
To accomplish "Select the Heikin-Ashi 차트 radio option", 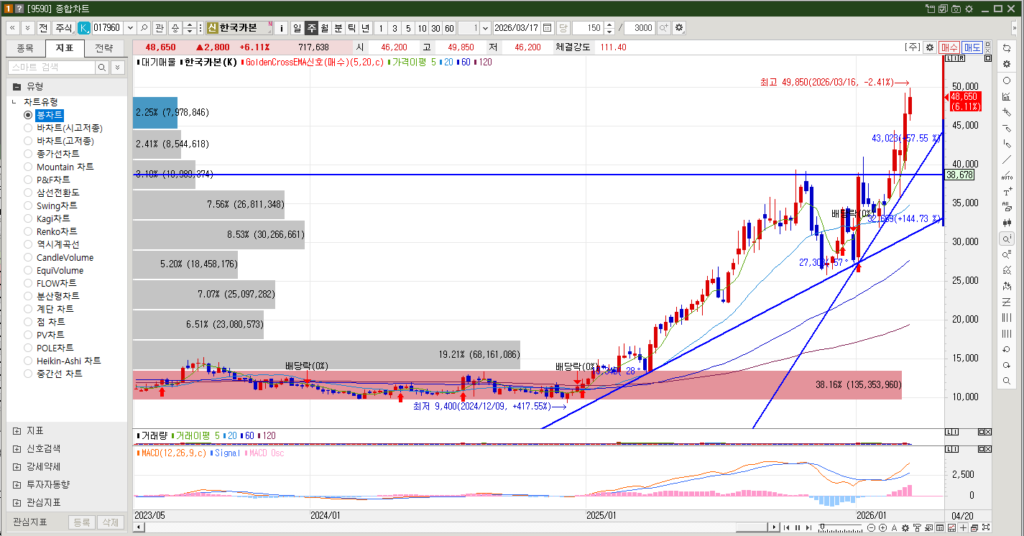I will 30,361.
